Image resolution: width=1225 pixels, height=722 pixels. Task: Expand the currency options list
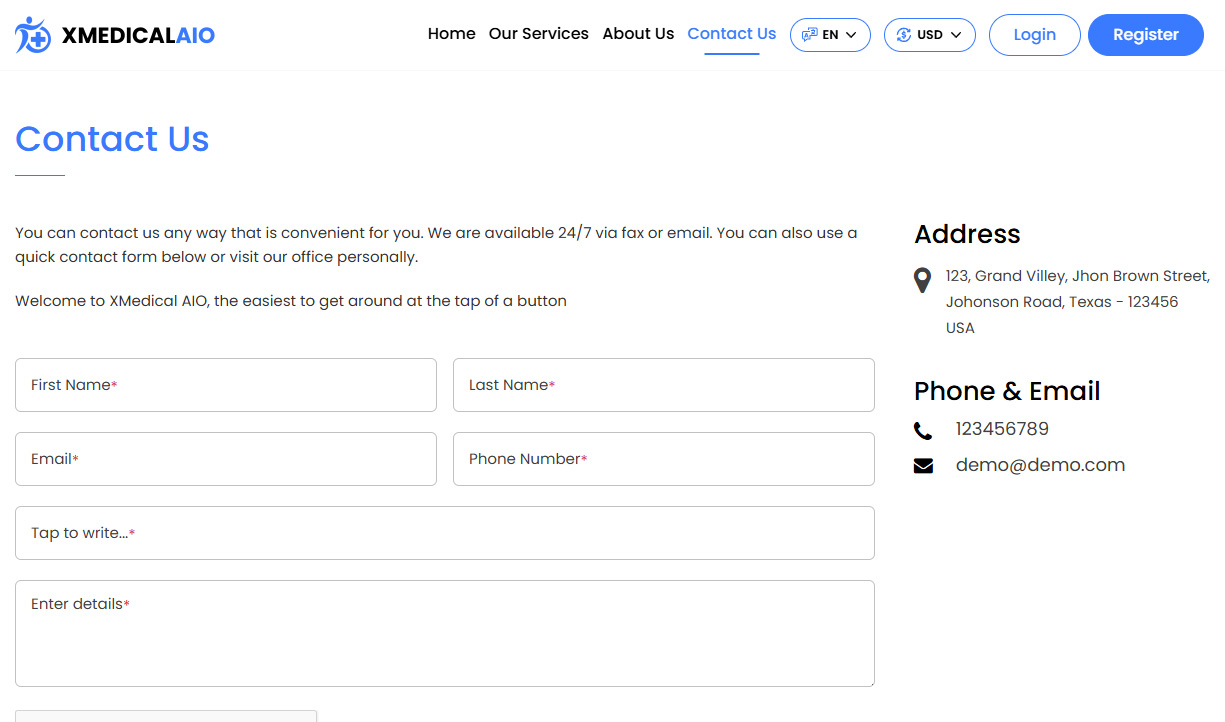[x=929, y=34]
